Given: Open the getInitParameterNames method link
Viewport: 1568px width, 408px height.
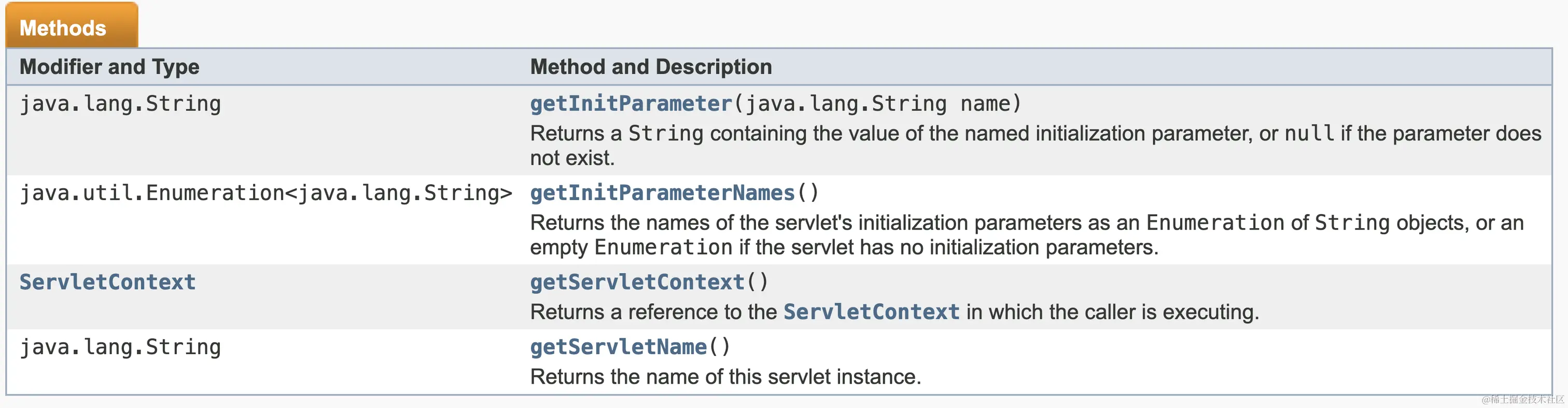Looking at the screenshot, I should pos(662,193).
